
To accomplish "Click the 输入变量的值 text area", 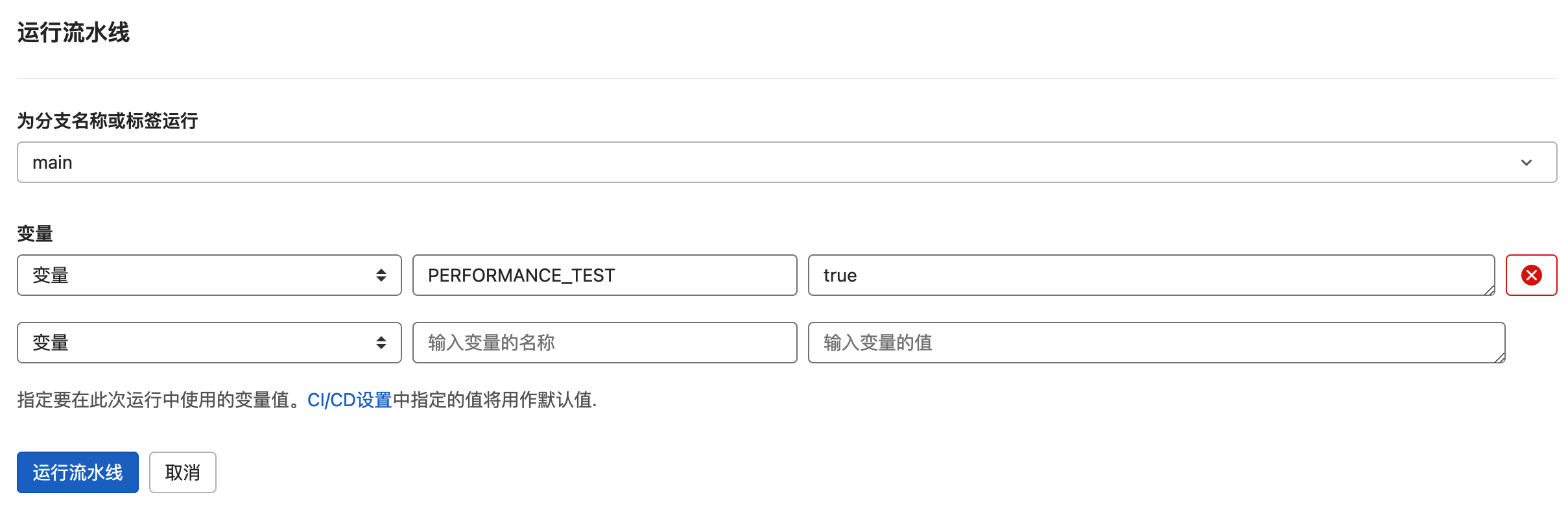I will (x=1154, y=343).
